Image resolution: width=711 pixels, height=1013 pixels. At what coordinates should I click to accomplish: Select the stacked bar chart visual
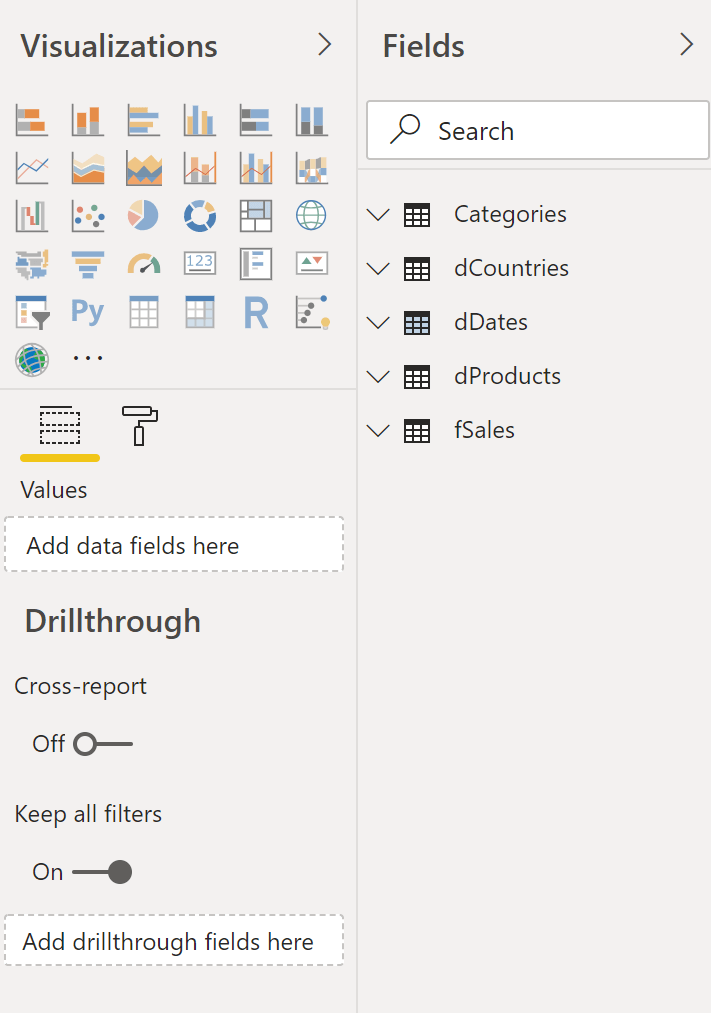(31, 119)
